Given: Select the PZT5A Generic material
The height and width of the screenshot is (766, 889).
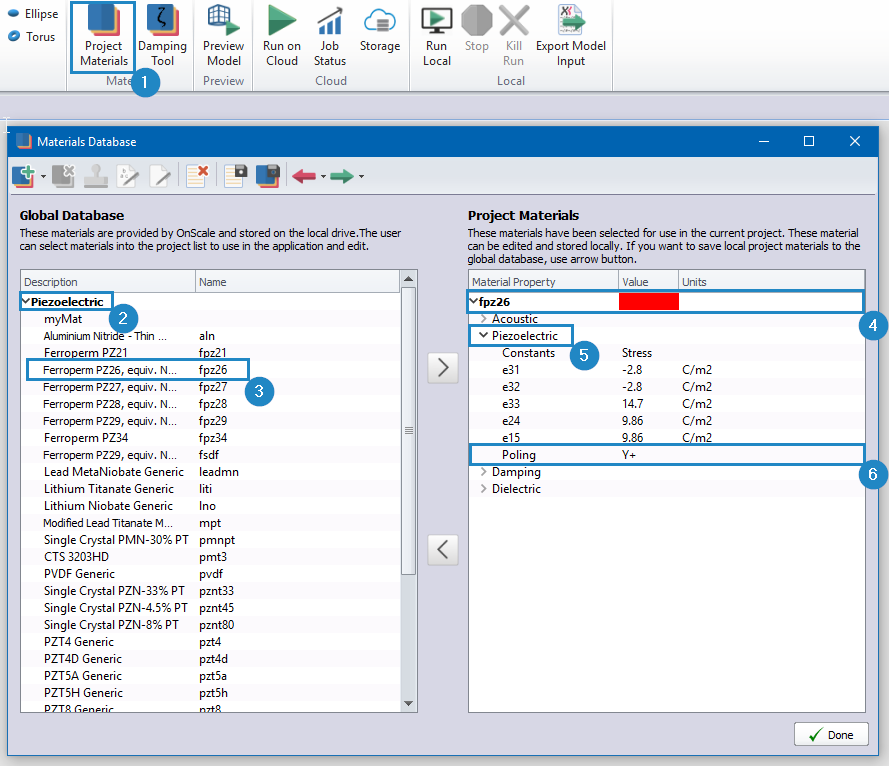Looking at the screenshot, I should coord(210,676).
